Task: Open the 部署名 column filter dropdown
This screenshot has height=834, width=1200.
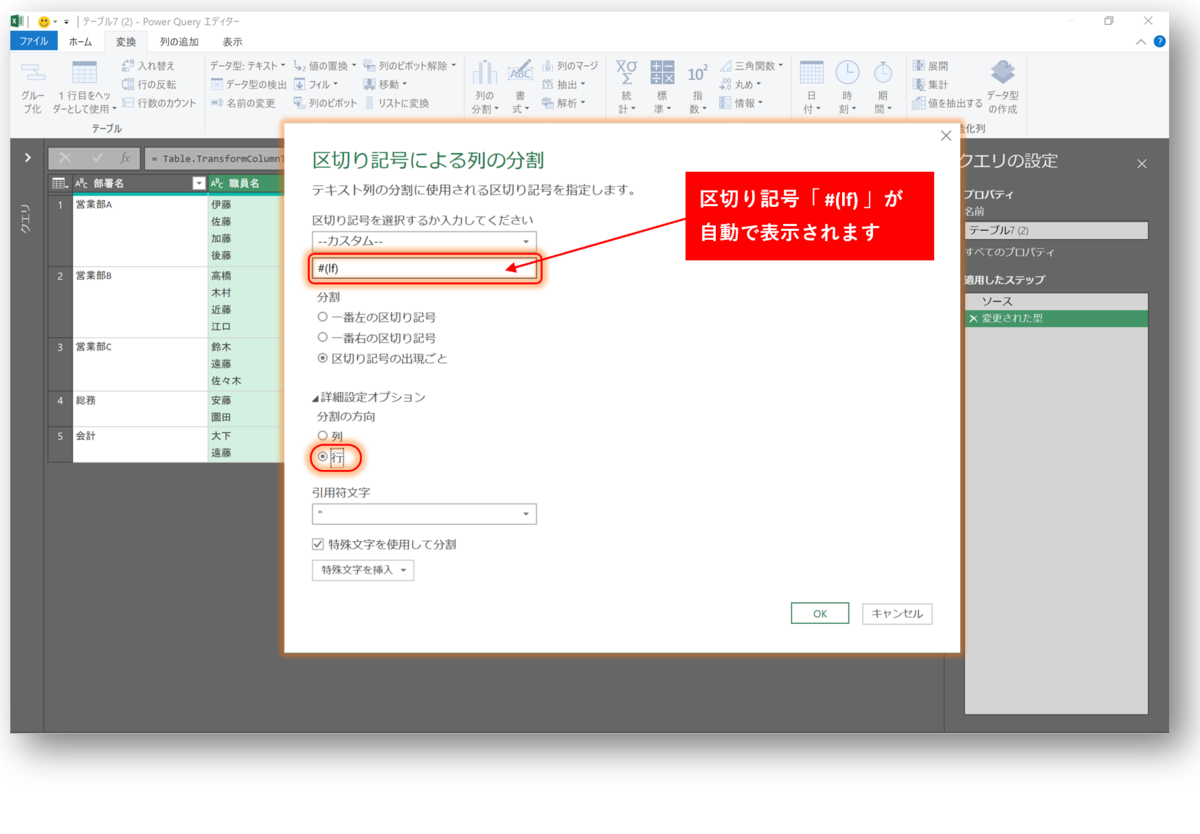Action: point(198,184)
